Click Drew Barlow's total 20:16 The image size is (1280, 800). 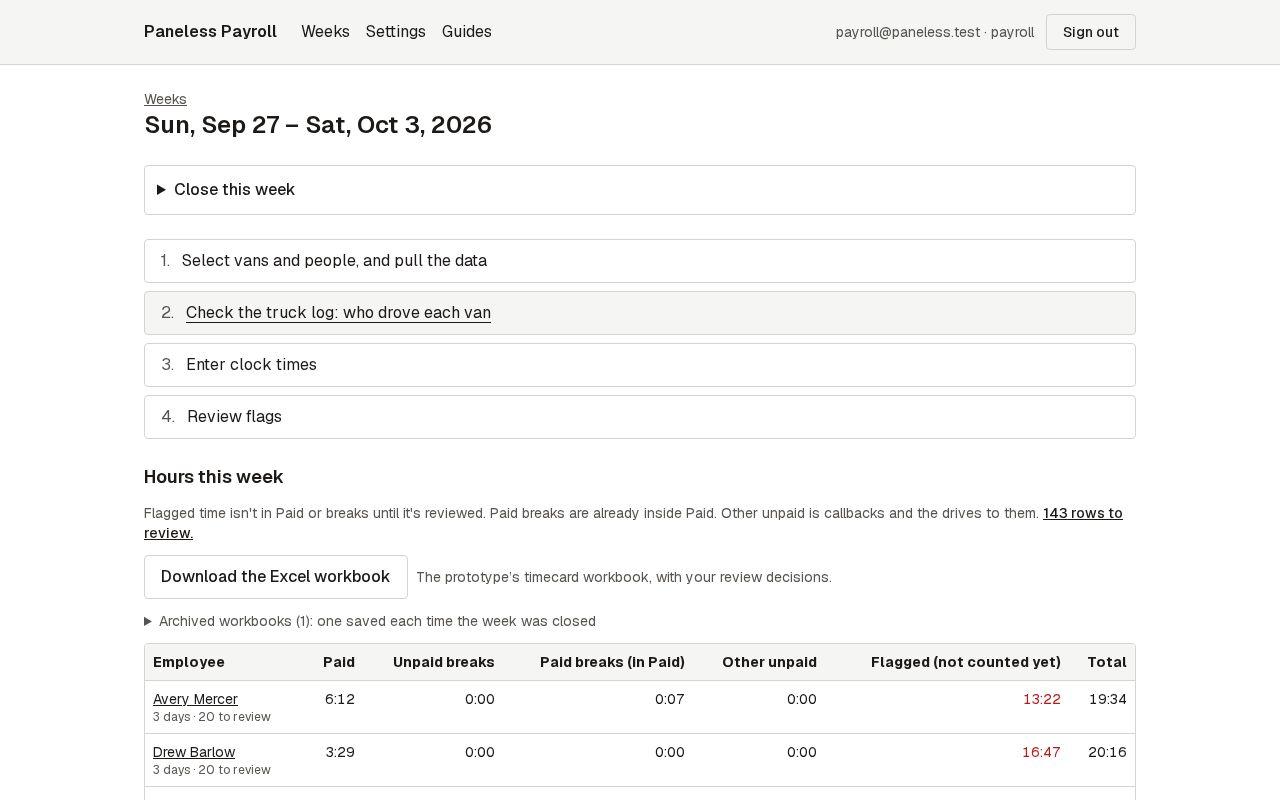1107,752
